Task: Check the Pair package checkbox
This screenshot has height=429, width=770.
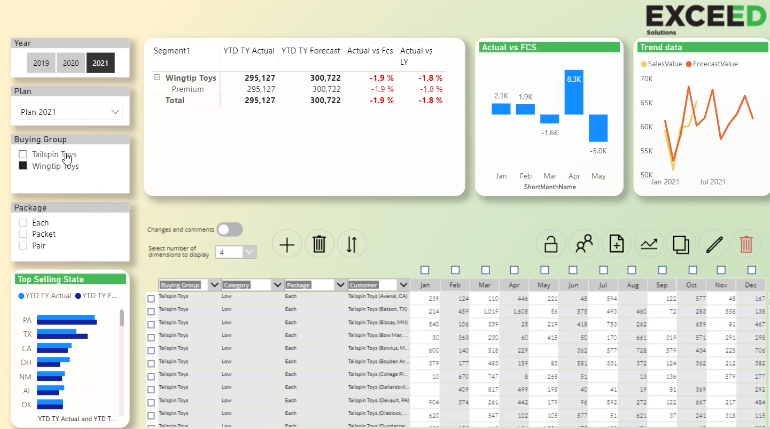Action: pos(23,245)
